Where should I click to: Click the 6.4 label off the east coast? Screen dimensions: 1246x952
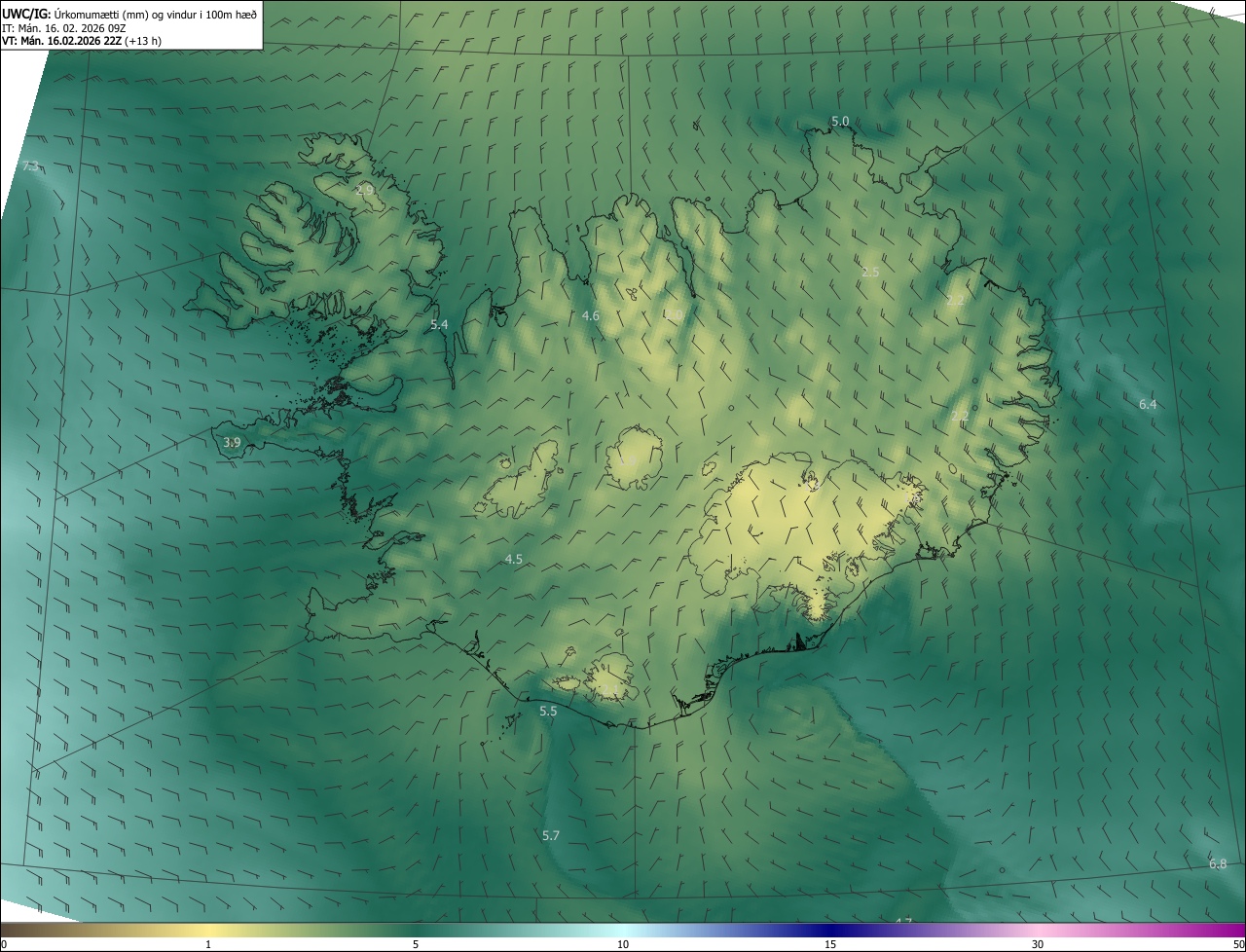[x=1148, y=404]
